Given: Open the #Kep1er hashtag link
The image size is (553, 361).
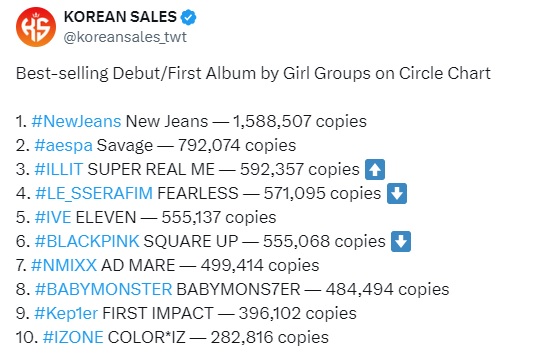Looking at the screenshot, I should pos(66,313).
